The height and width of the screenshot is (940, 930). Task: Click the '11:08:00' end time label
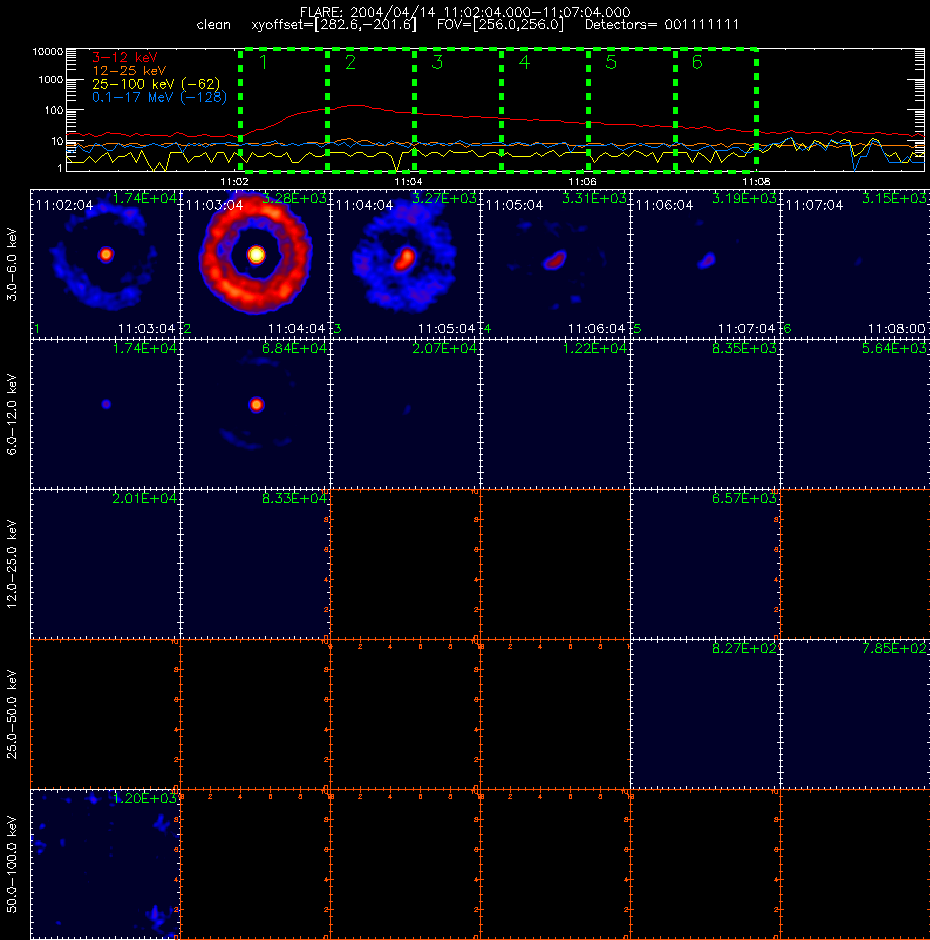[896, 329]
